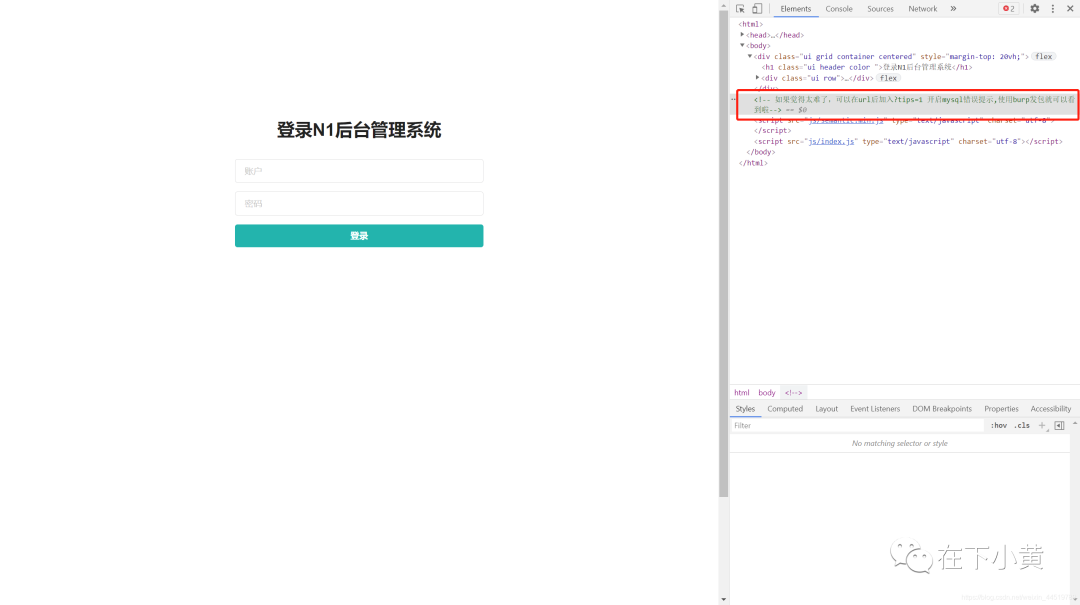Select the closing body tag line
1080x605 pixels.
760,152
